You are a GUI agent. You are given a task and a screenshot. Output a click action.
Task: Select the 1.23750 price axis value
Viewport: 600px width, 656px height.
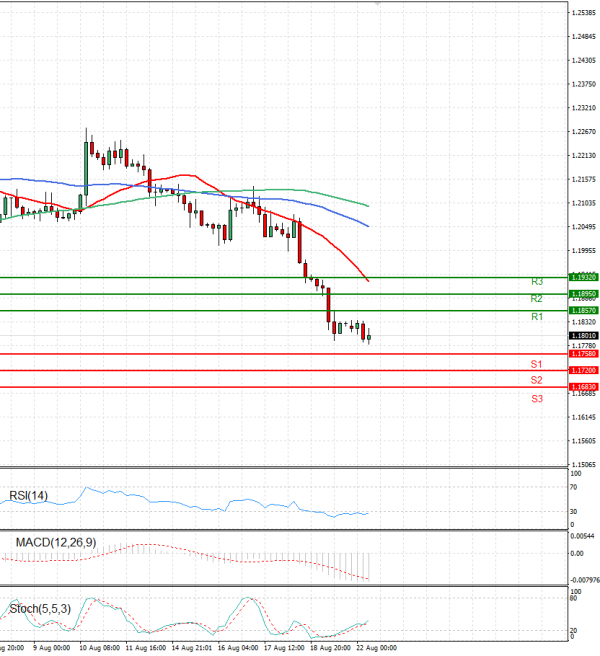coord(584,84)
